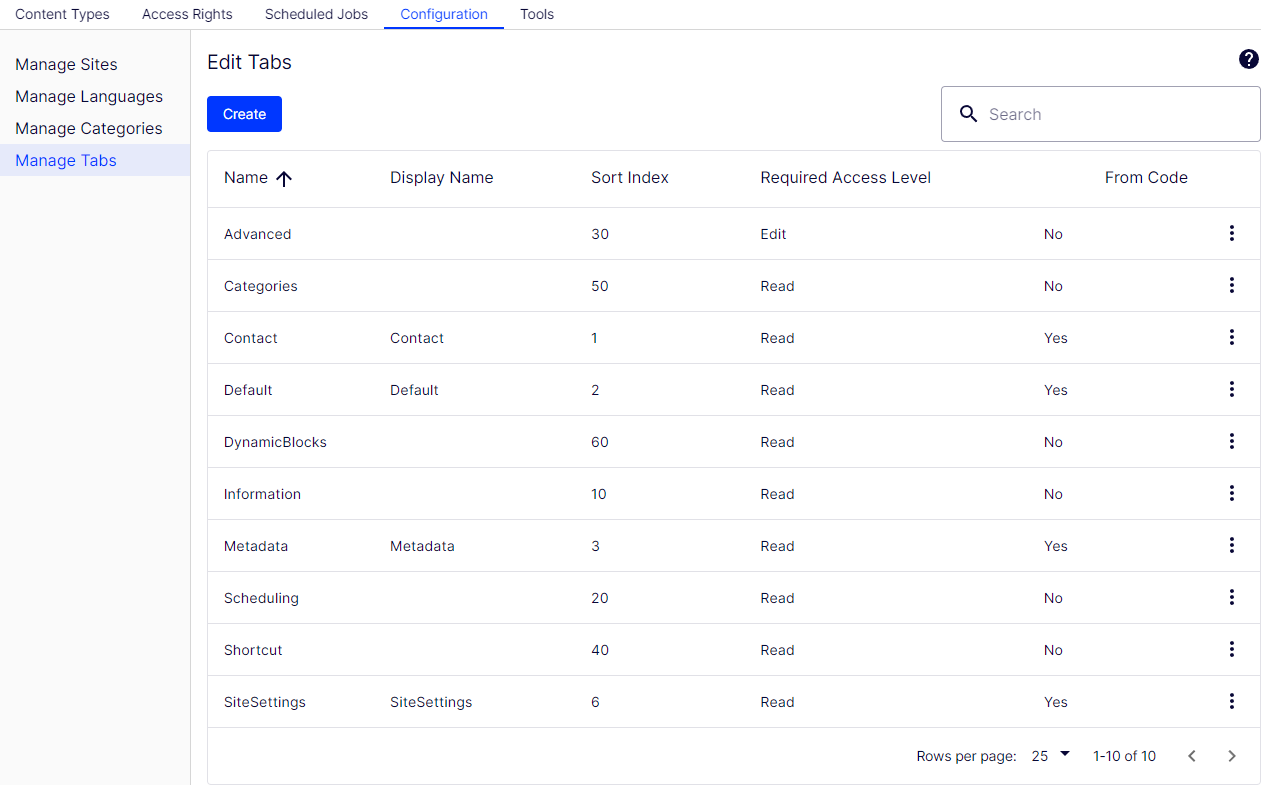1261x785 pixels.
Task: Open actions menu for Default row
Action: point(1231,389)
